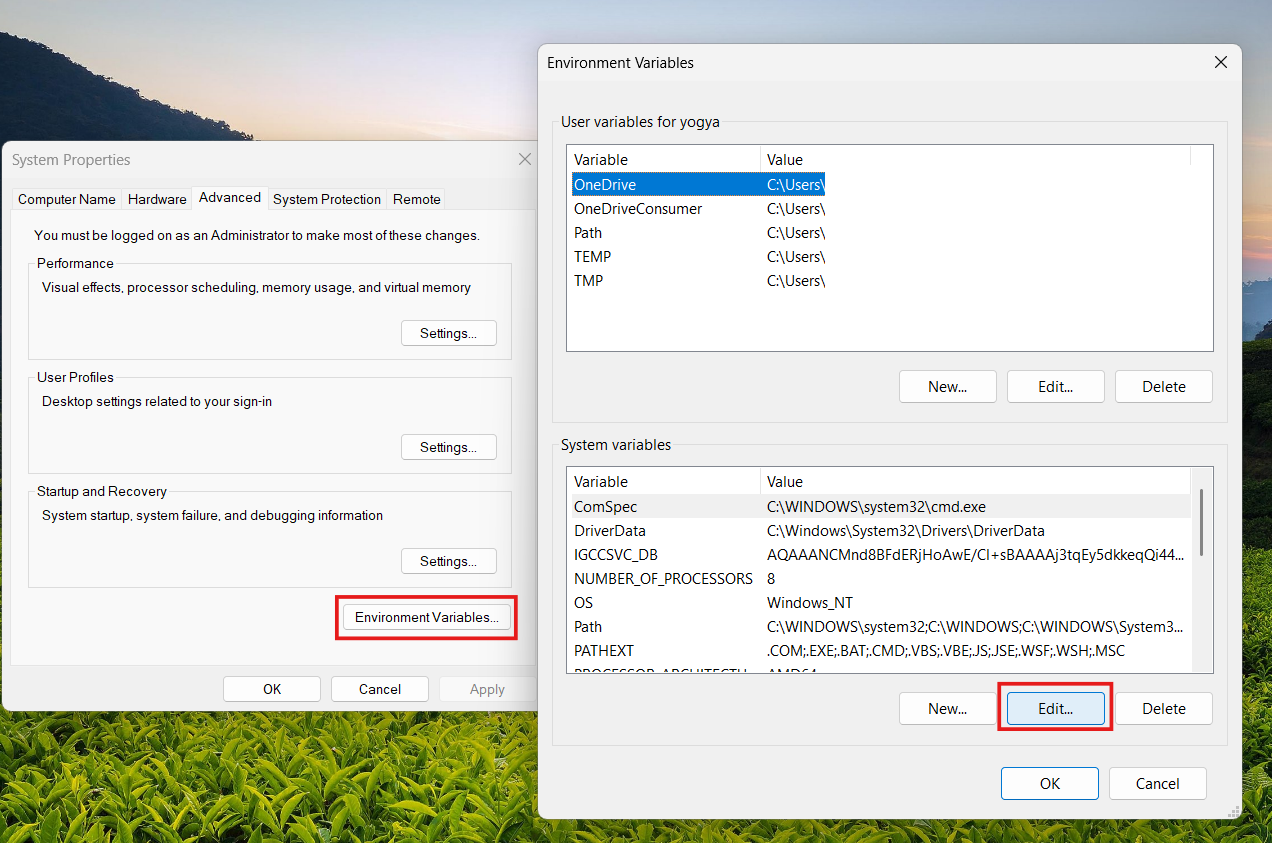Apply changes in System Properties
Viewport: 1272px width, 843px height.
click(x=487, y=688)
